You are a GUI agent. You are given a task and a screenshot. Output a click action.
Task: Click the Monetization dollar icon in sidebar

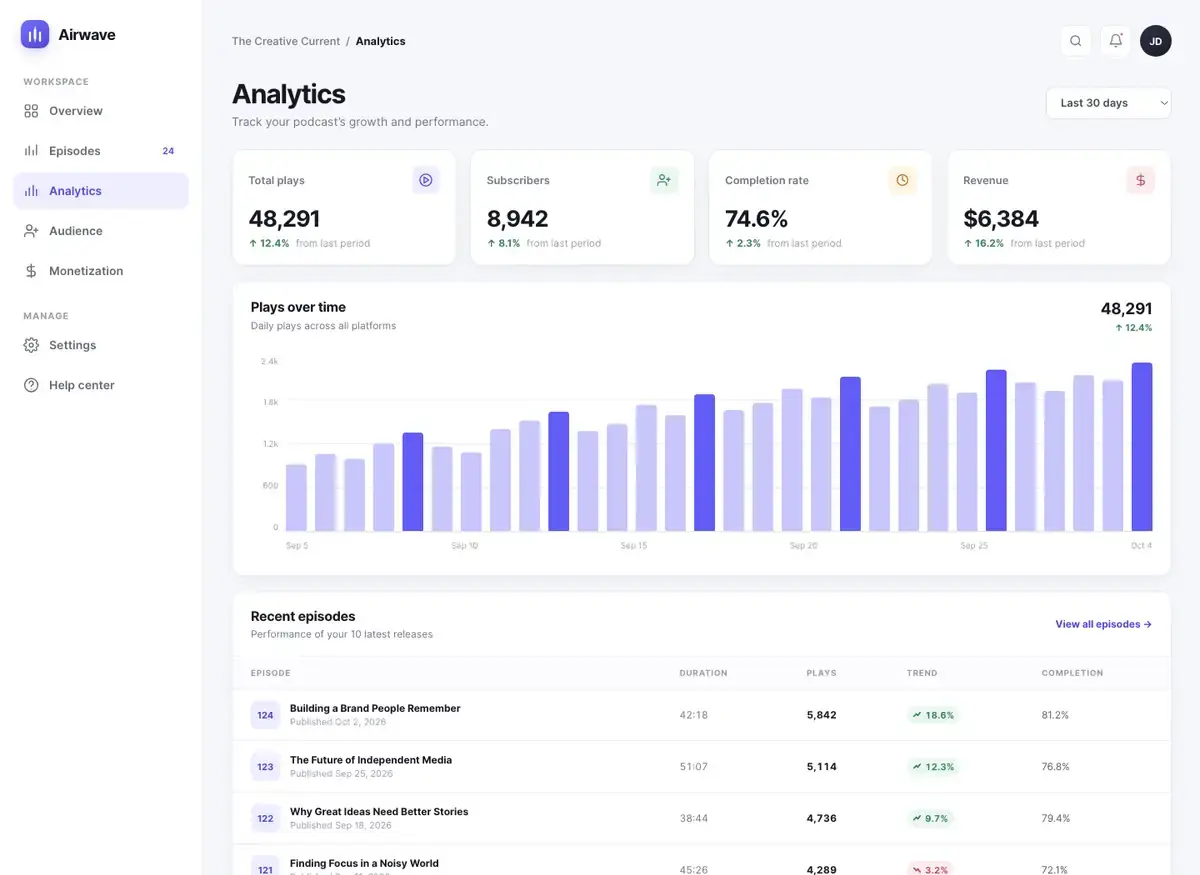coord(31,271)
